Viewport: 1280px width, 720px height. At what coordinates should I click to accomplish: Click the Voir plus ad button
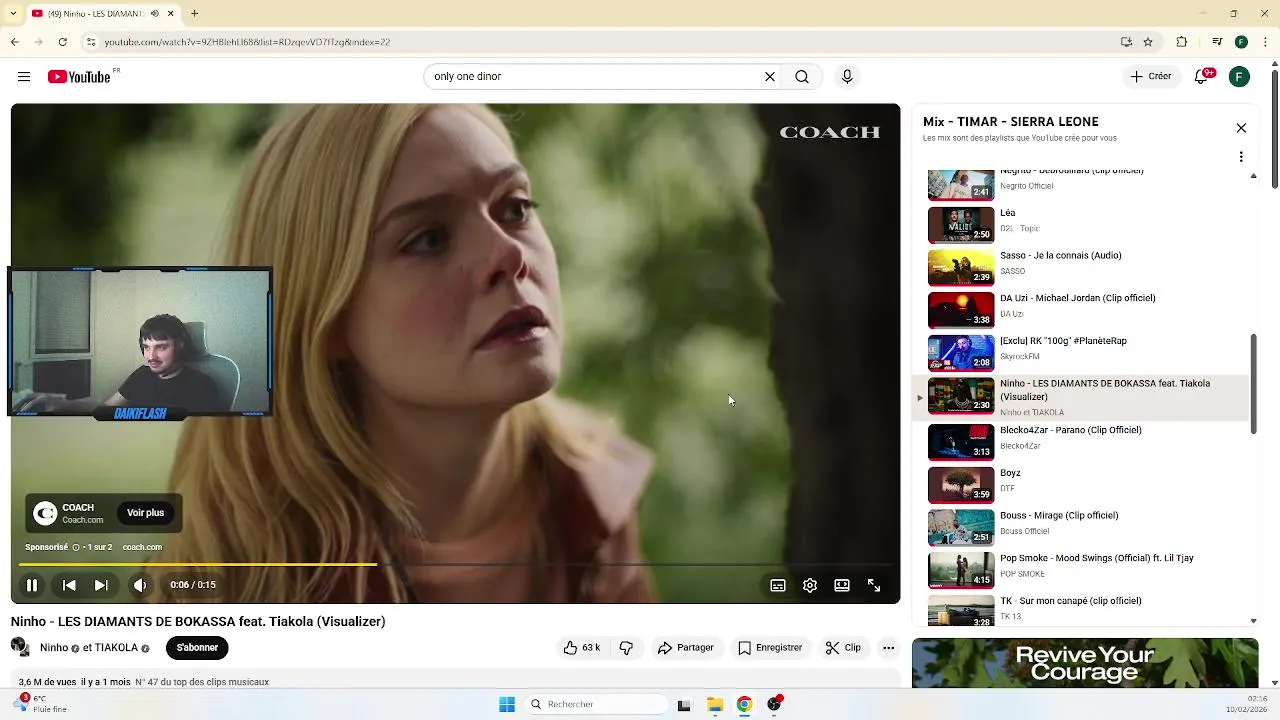point(145,513)
